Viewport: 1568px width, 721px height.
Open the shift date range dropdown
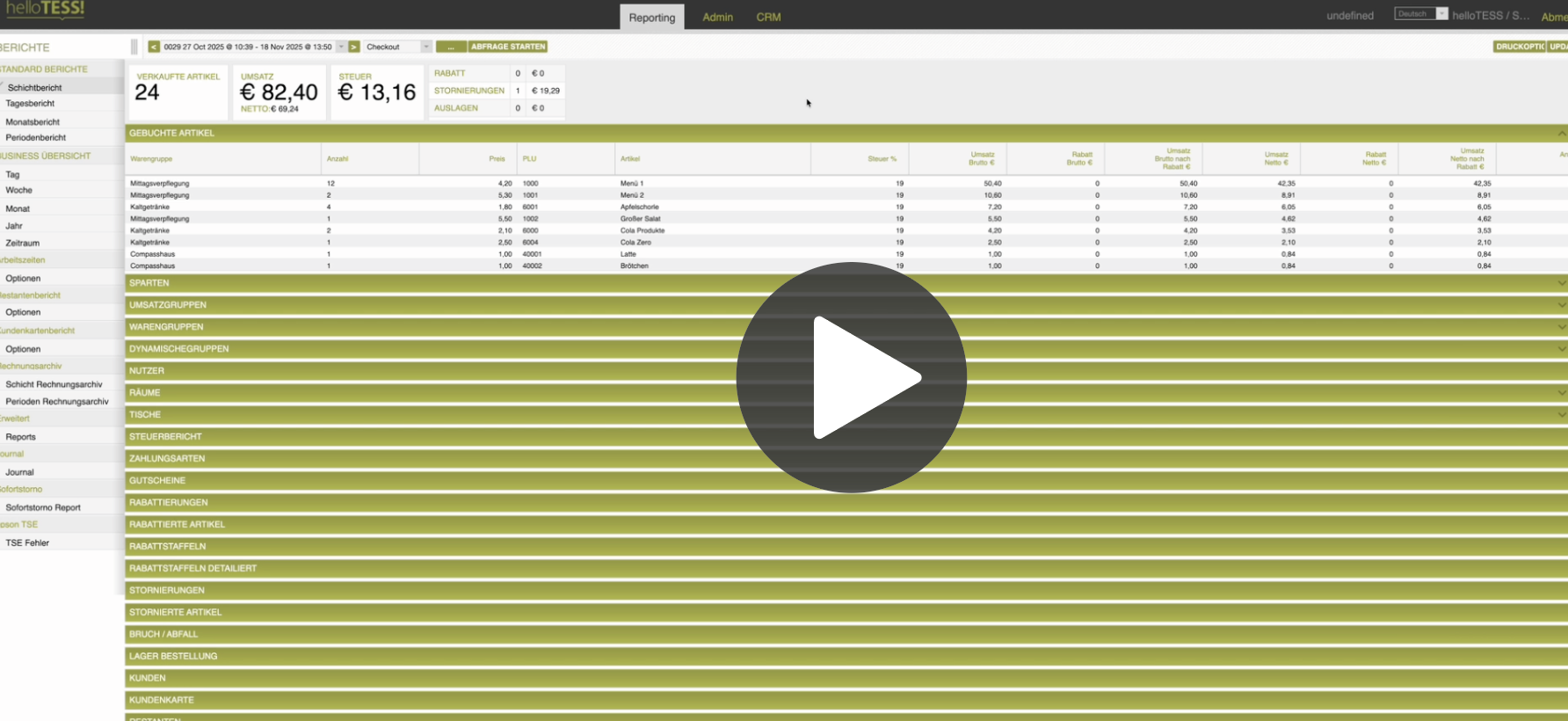point(341,47)
